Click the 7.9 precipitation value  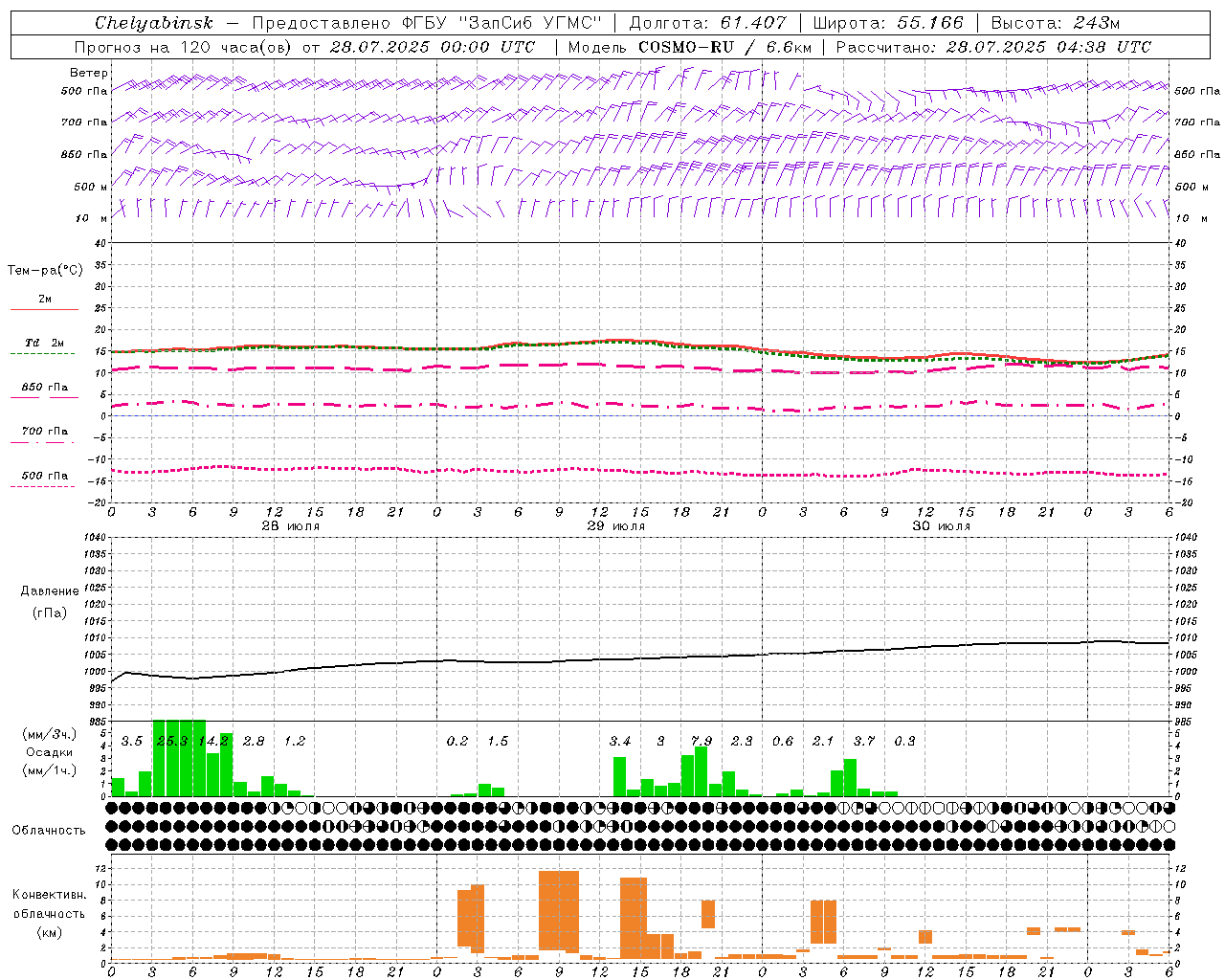click(x=702, y=742)
